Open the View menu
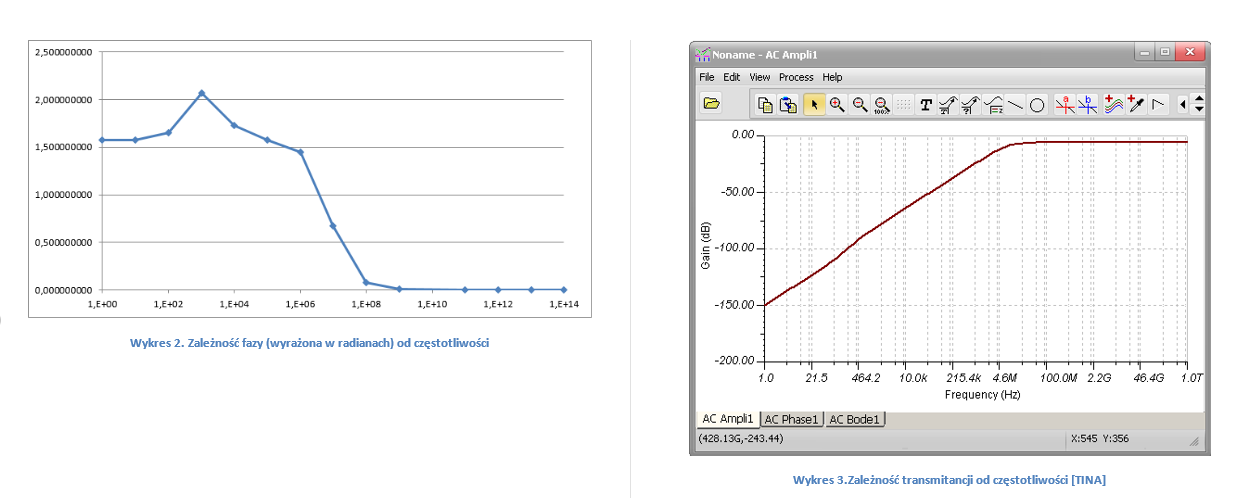 click(x=760, y=77)
